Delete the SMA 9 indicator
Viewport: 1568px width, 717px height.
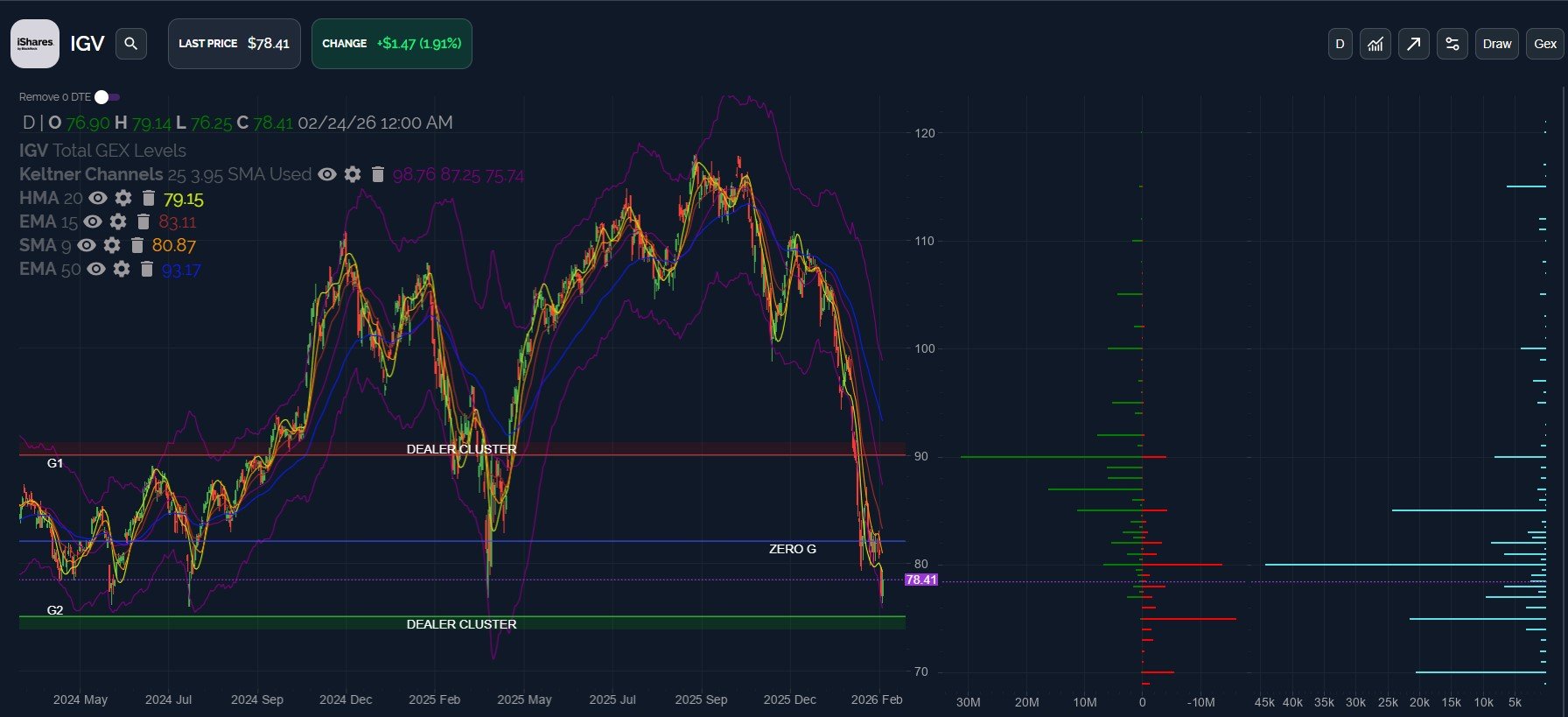(x=137, y=245)
